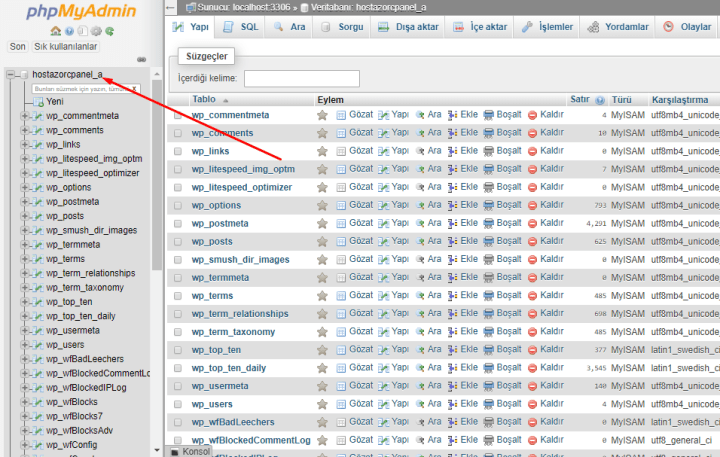Expand wp_links in the sidebar tree
Viewport: 720px width, 457px height.
[x=24, y=145]
